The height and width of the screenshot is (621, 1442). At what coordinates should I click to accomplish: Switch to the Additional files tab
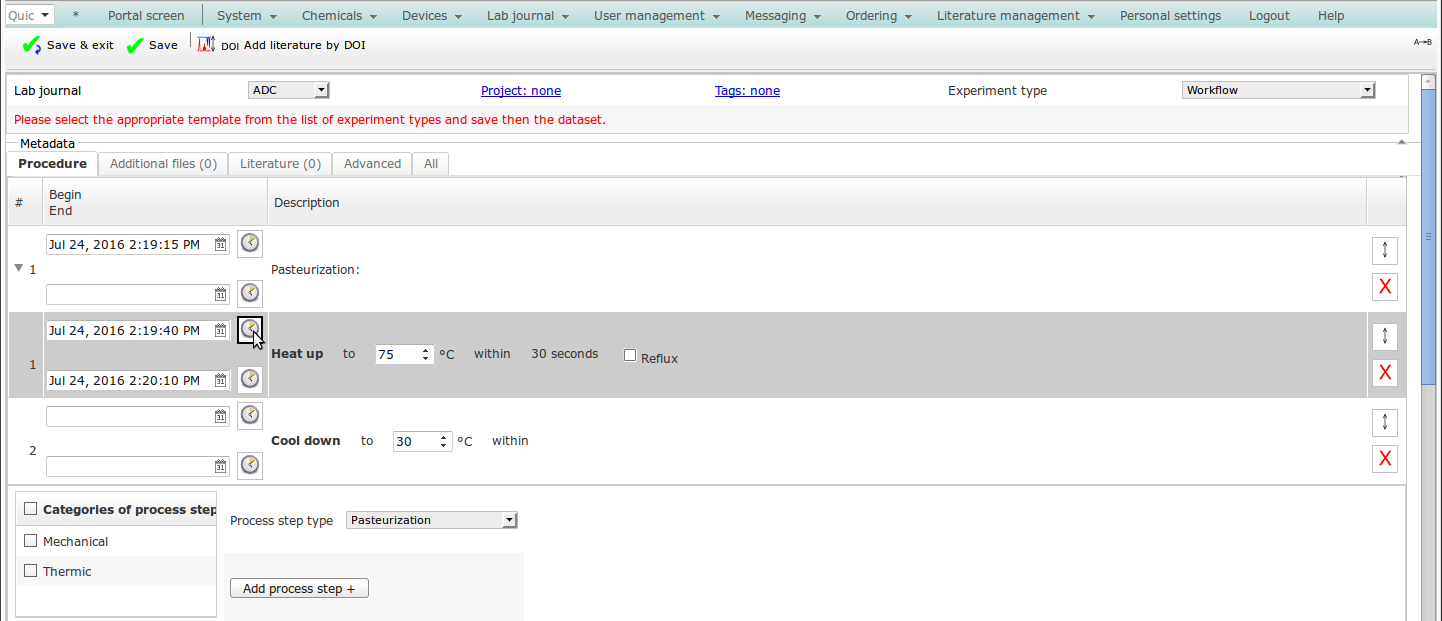(163, 164)
